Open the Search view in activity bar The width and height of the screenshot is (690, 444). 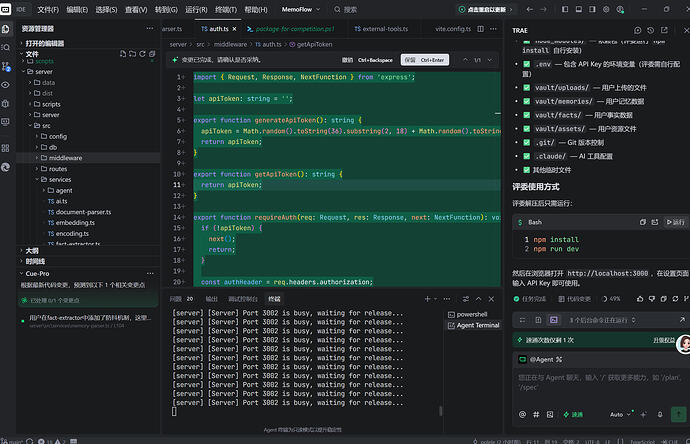(6, 47)
